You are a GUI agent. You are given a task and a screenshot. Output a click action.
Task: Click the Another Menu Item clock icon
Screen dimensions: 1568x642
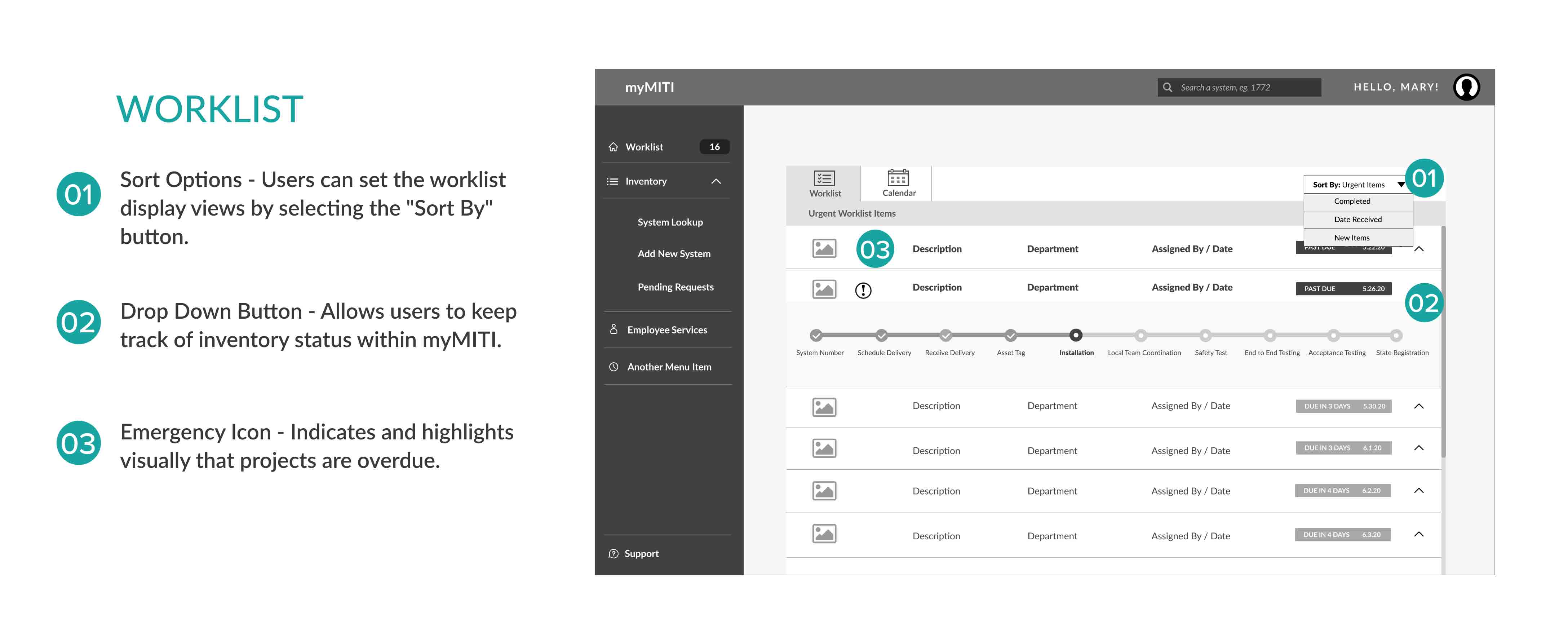[614, 367]
